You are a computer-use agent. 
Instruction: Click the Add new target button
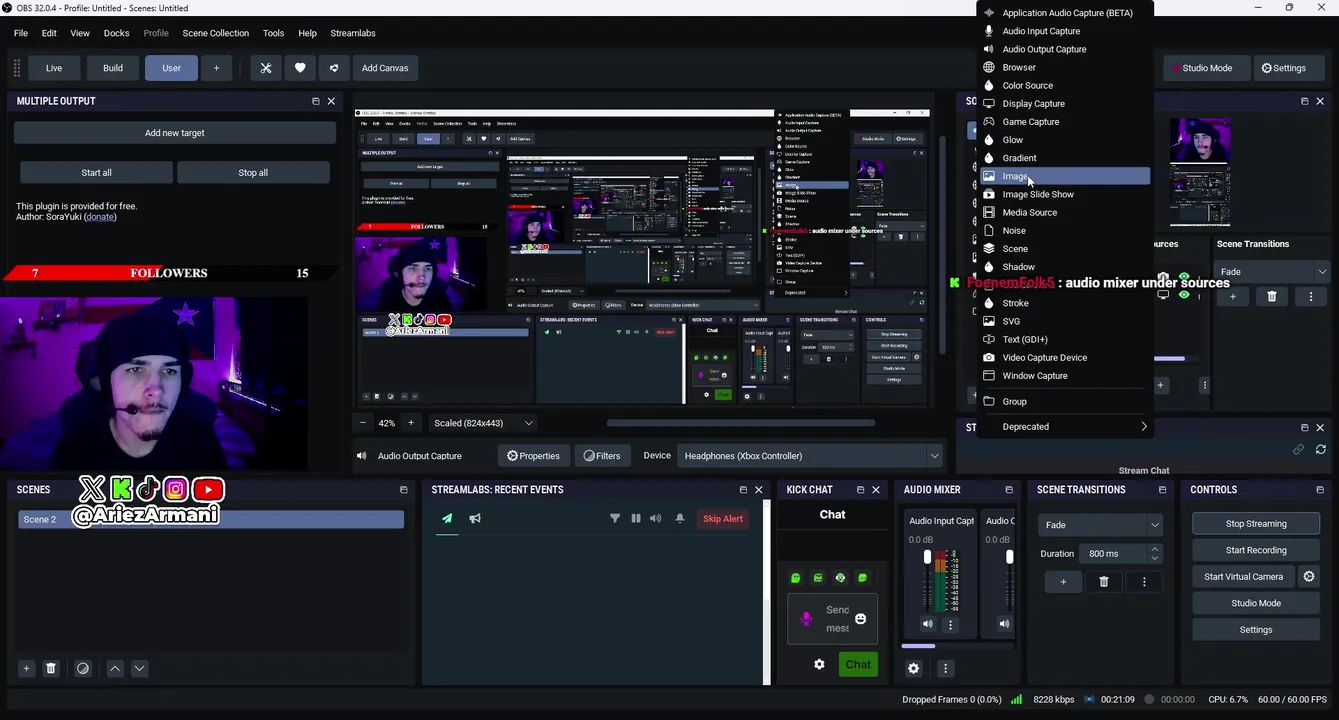click(x=175, y=133)
